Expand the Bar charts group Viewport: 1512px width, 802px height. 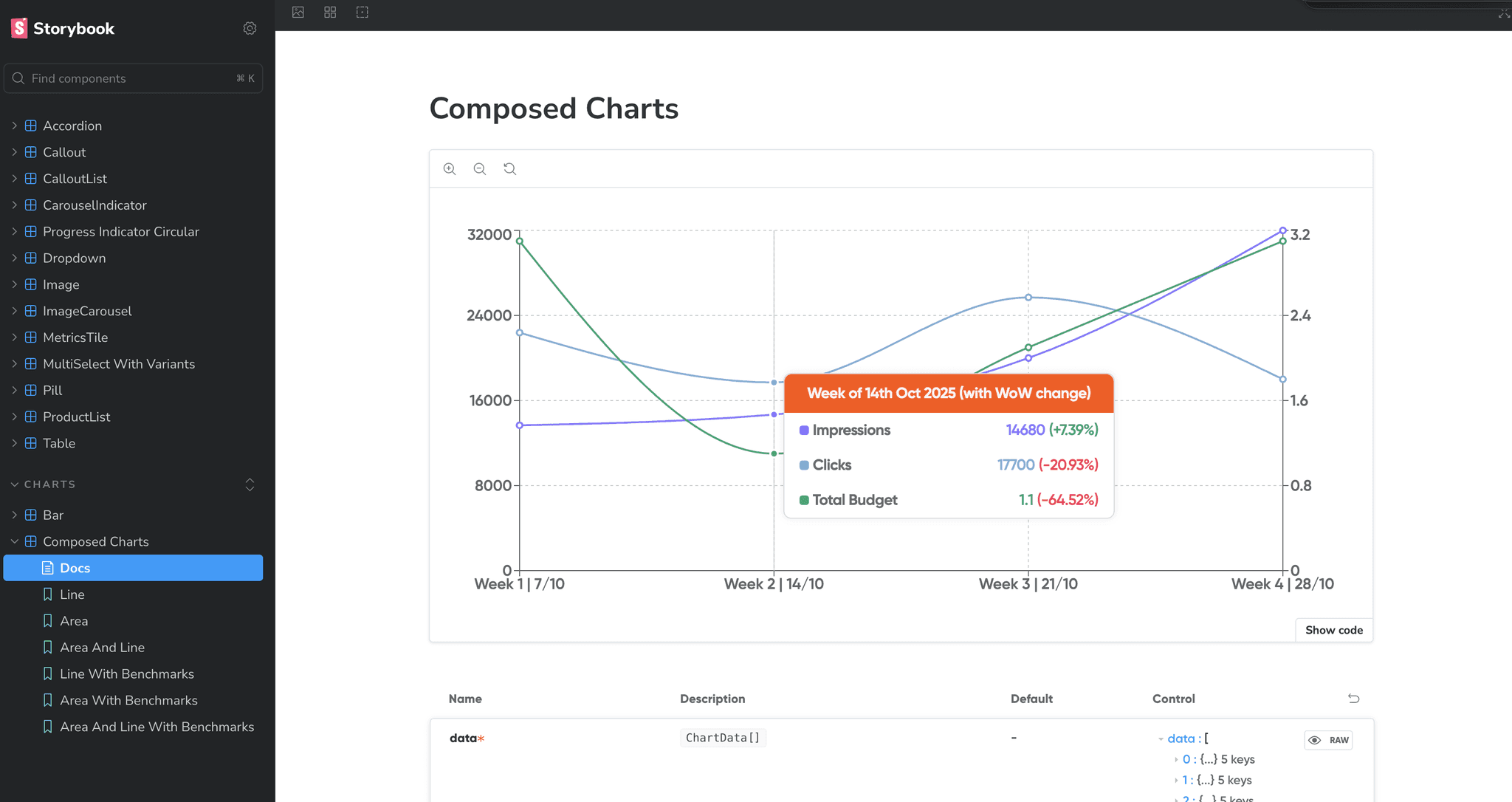[x=14, y=515]
